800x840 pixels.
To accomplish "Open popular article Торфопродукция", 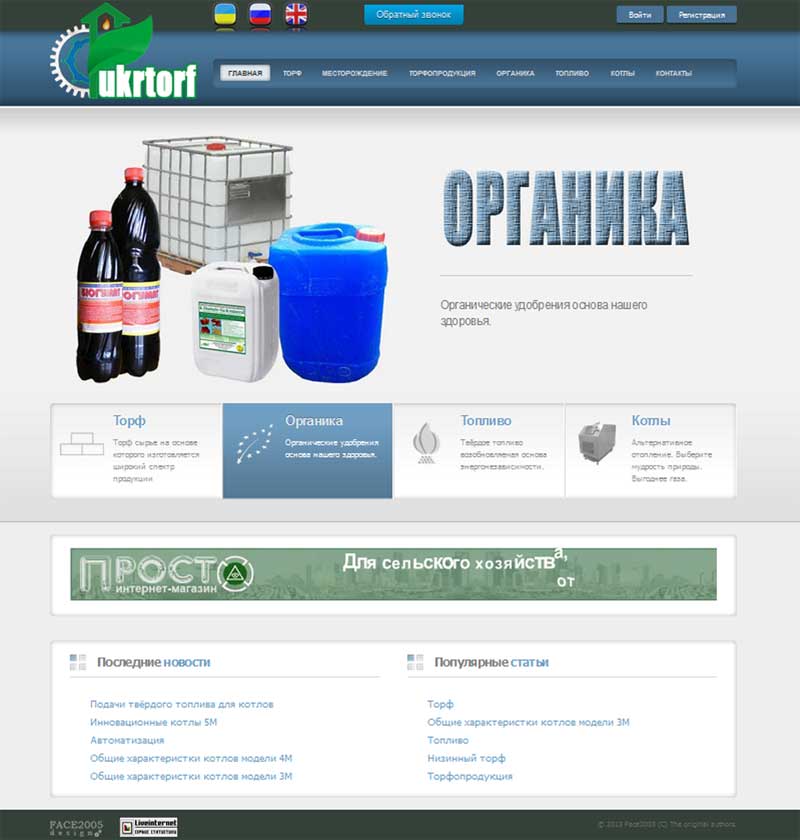I will (x=470, y=776).
